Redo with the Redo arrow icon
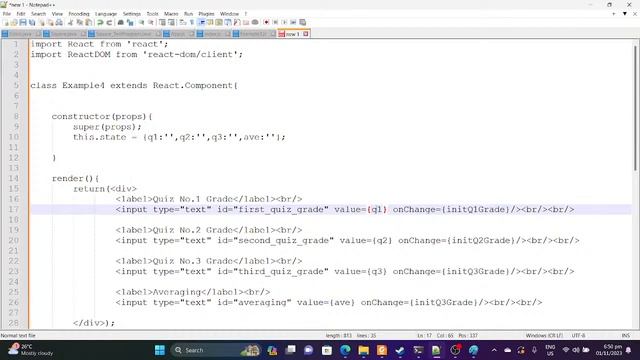This screenshot has height=360, width=640. coord(109,22)
